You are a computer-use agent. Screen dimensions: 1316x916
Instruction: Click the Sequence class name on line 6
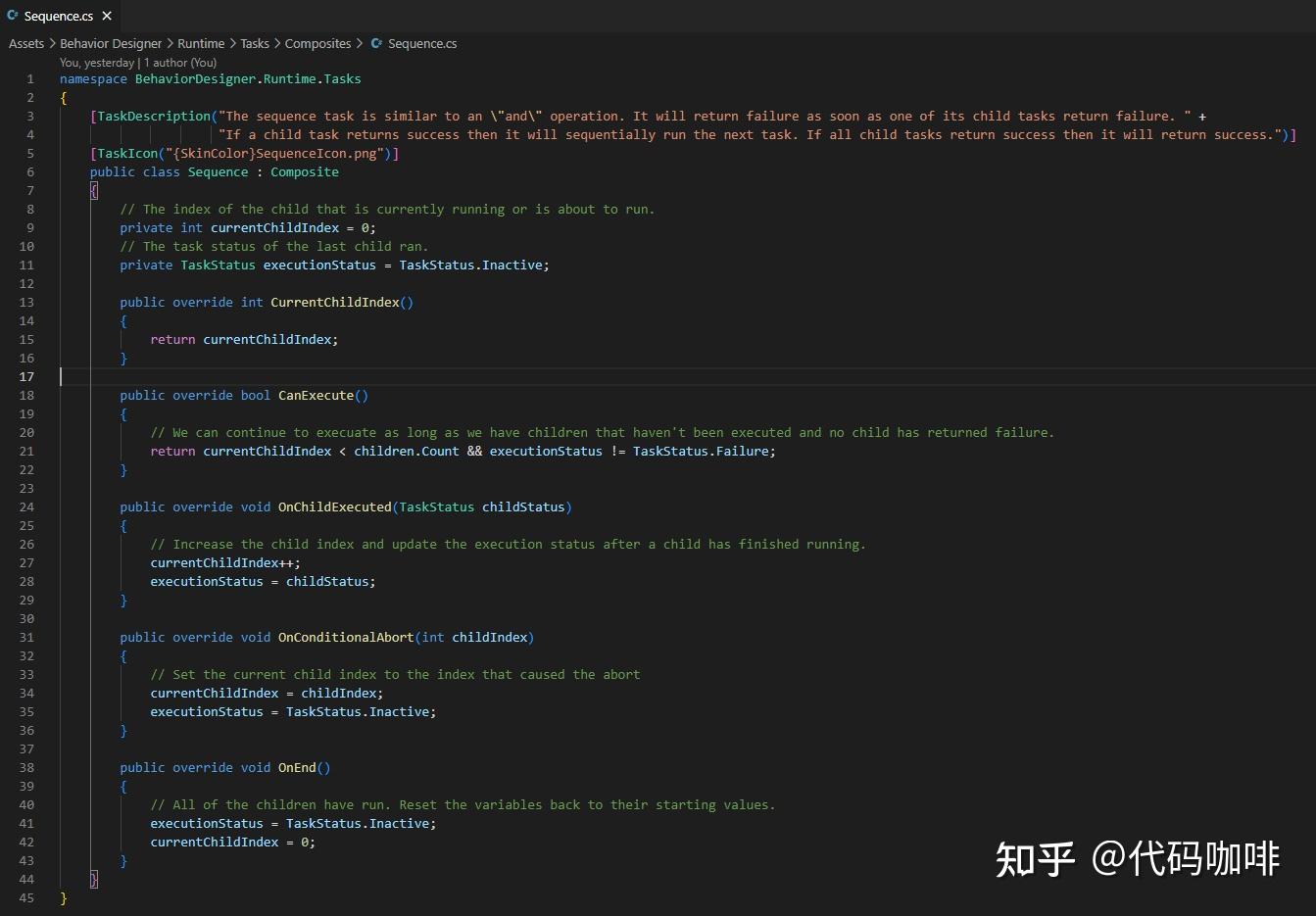218,172
